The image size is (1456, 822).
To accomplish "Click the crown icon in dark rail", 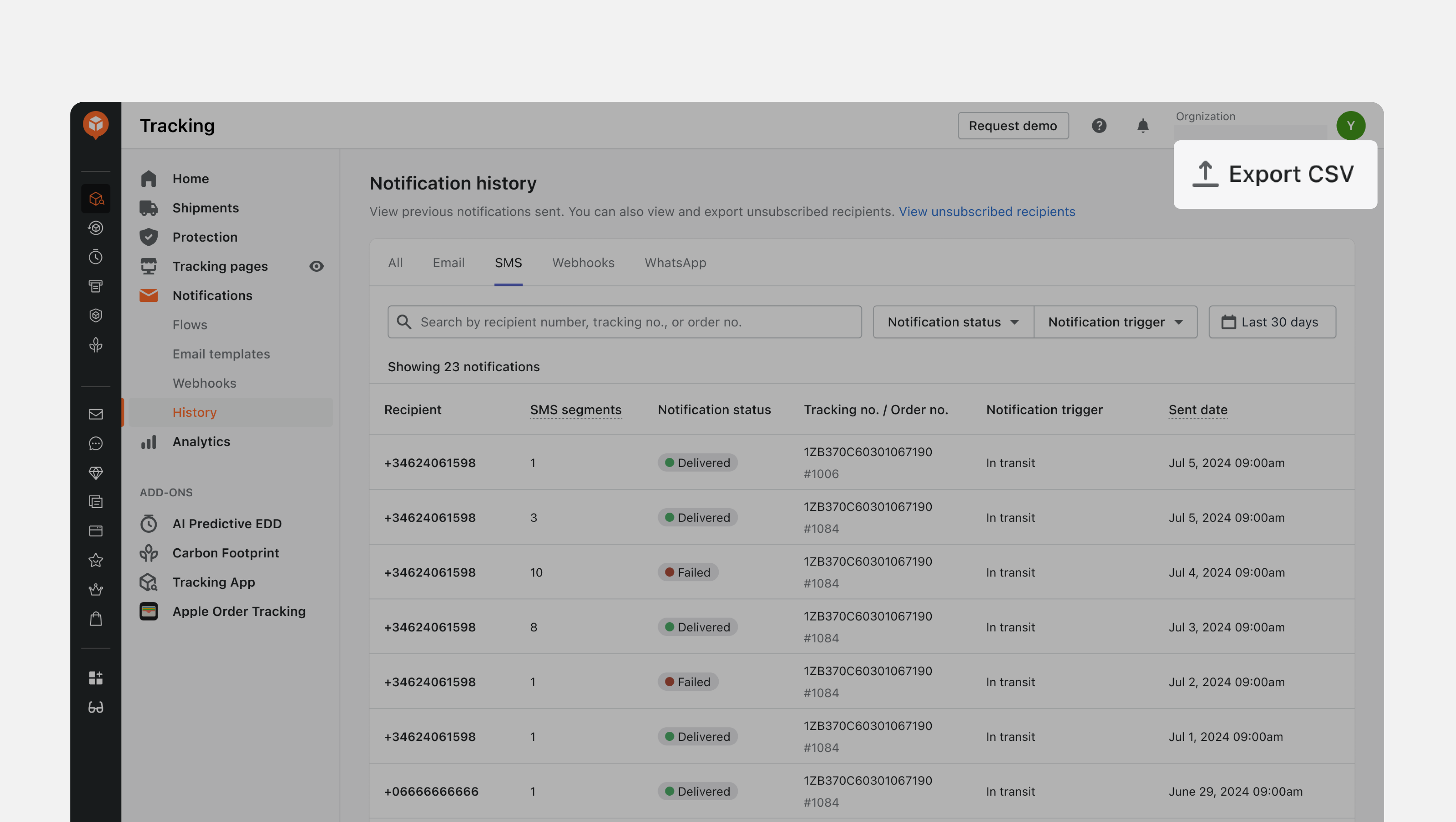I will (96, 589).
